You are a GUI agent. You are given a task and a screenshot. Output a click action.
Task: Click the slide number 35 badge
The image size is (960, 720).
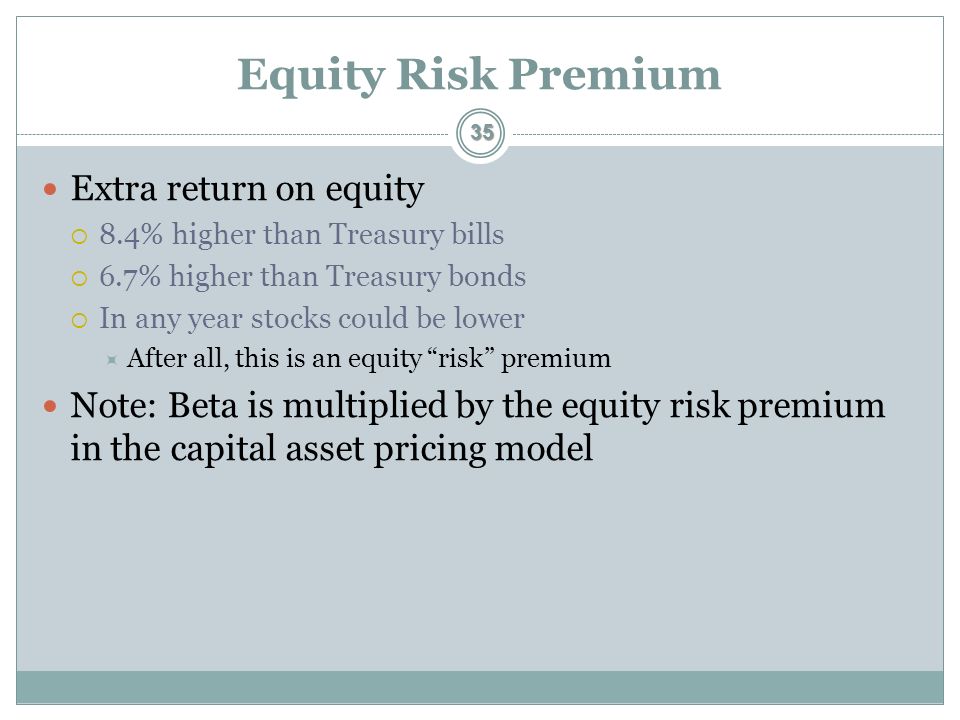point(481,133)
